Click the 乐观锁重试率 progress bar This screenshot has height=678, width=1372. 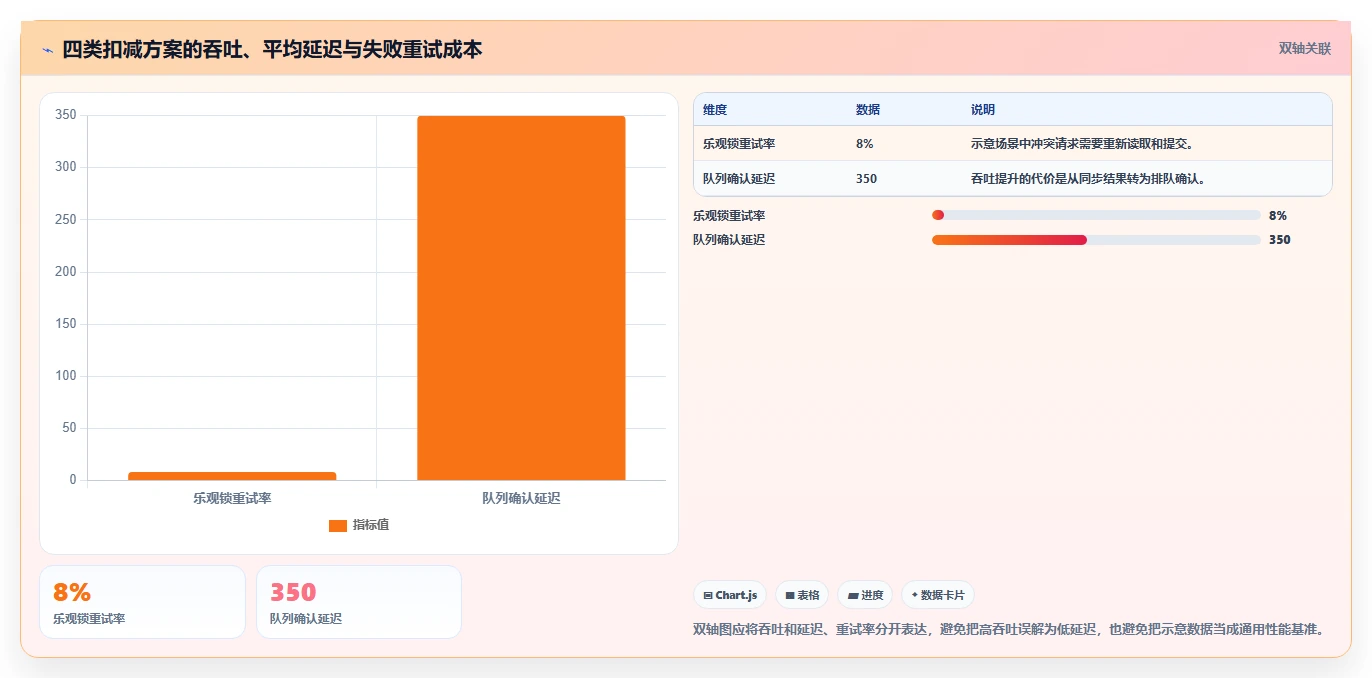point(1096,215)
